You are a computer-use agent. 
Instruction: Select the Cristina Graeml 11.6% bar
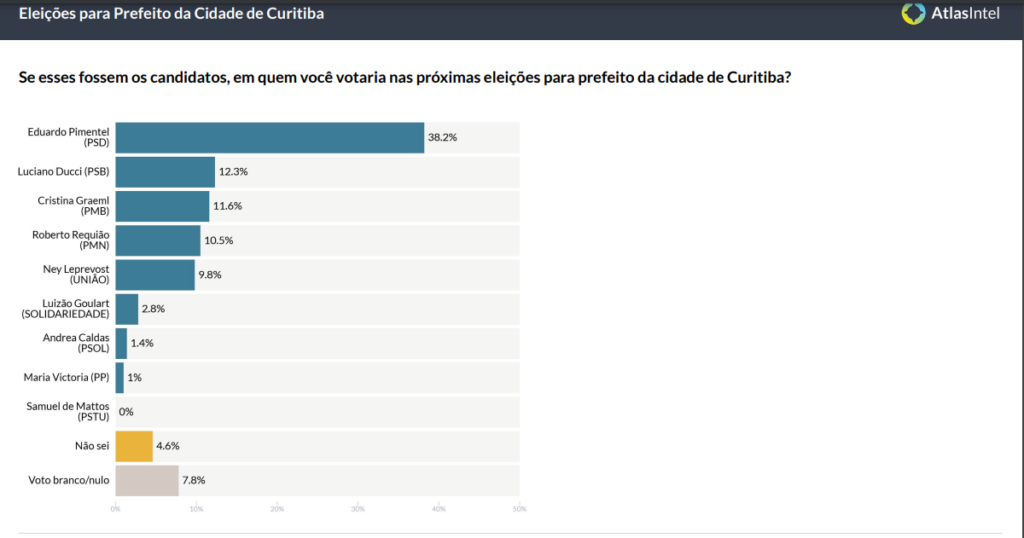tap(163, 206)
